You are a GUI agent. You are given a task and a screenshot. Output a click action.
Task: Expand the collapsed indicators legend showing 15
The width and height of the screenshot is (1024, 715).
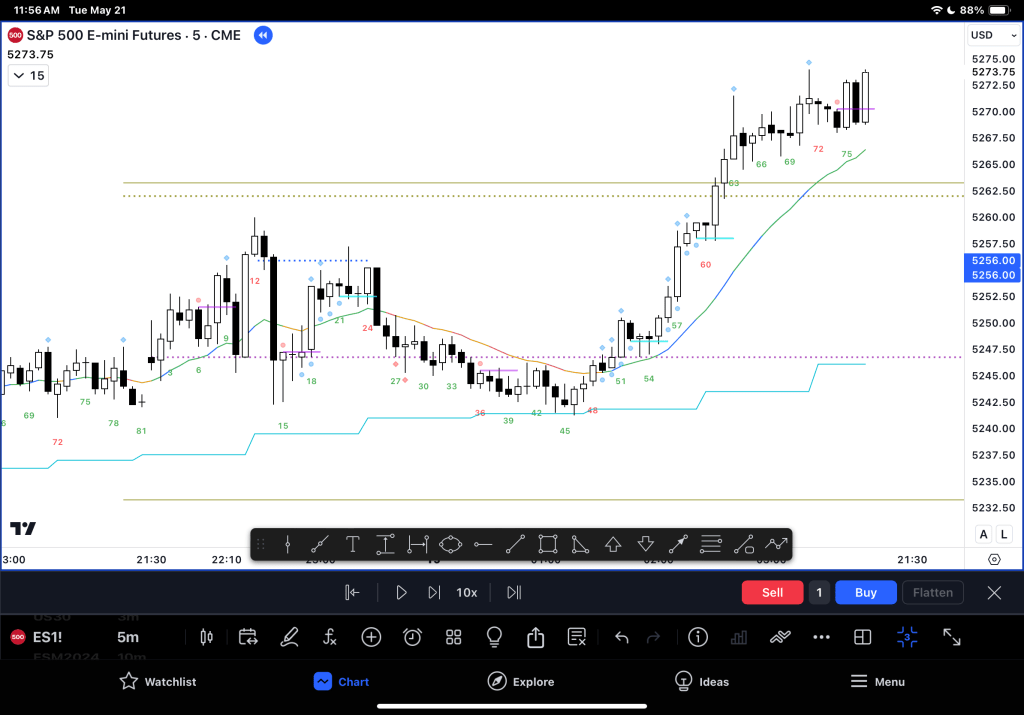click(28, 76)
